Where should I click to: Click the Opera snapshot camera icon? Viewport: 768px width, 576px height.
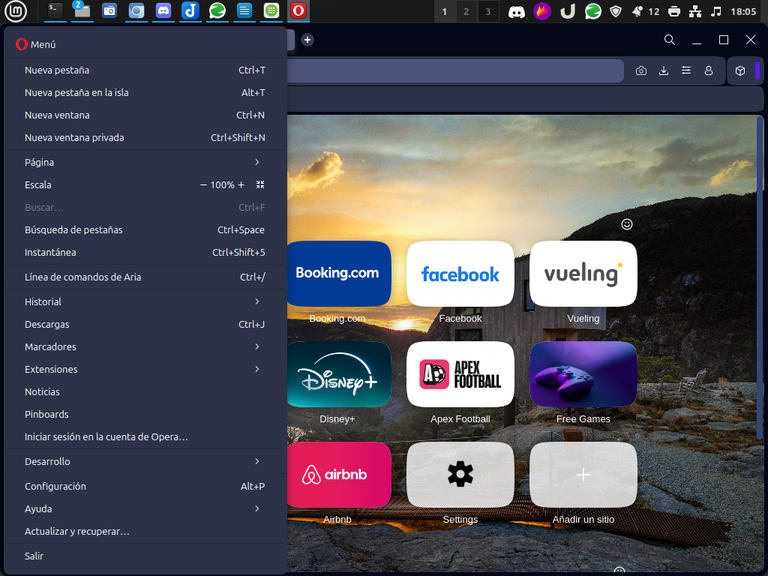(641, 71)
